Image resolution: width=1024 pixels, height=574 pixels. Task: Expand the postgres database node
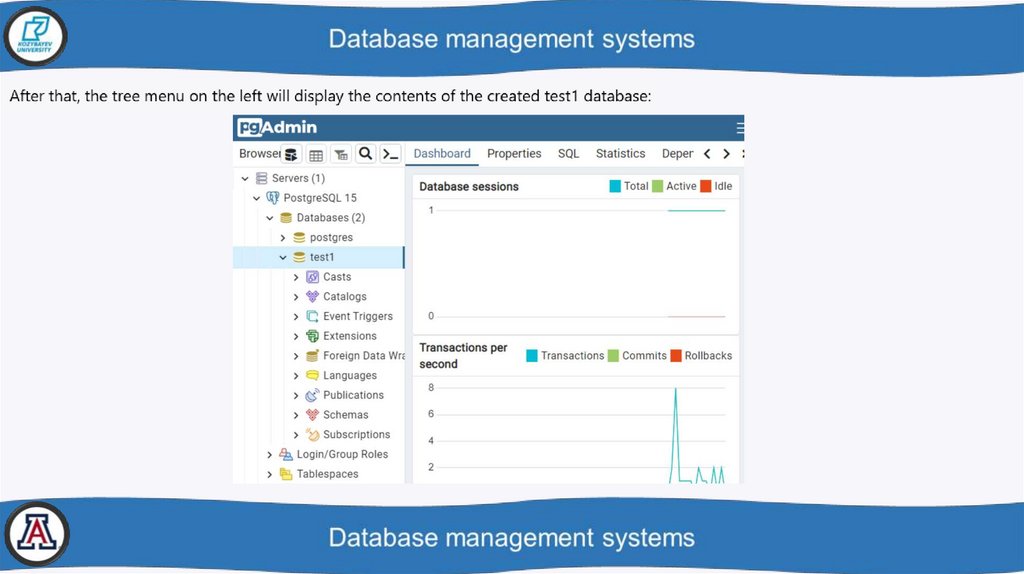coord(283,238)
